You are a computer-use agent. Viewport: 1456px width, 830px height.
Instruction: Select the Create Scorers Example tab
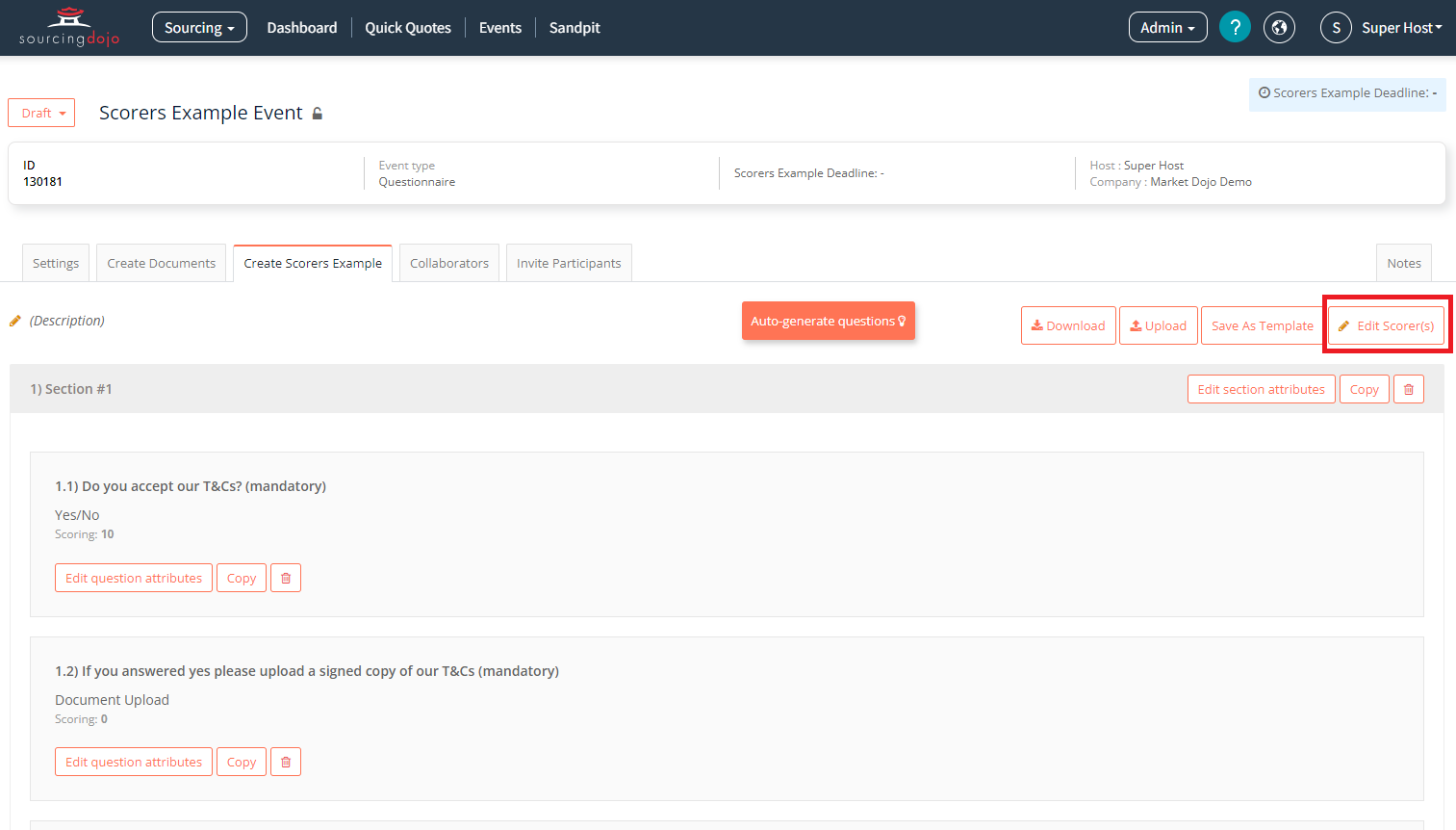coord(313,263)
